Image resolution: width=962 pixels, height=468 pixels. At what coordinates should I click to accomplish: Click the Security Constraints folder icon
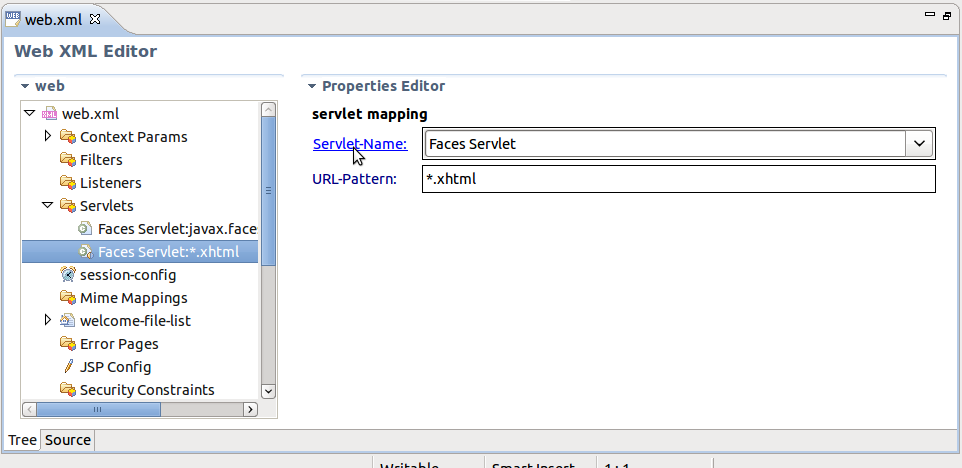click(67, 389)
